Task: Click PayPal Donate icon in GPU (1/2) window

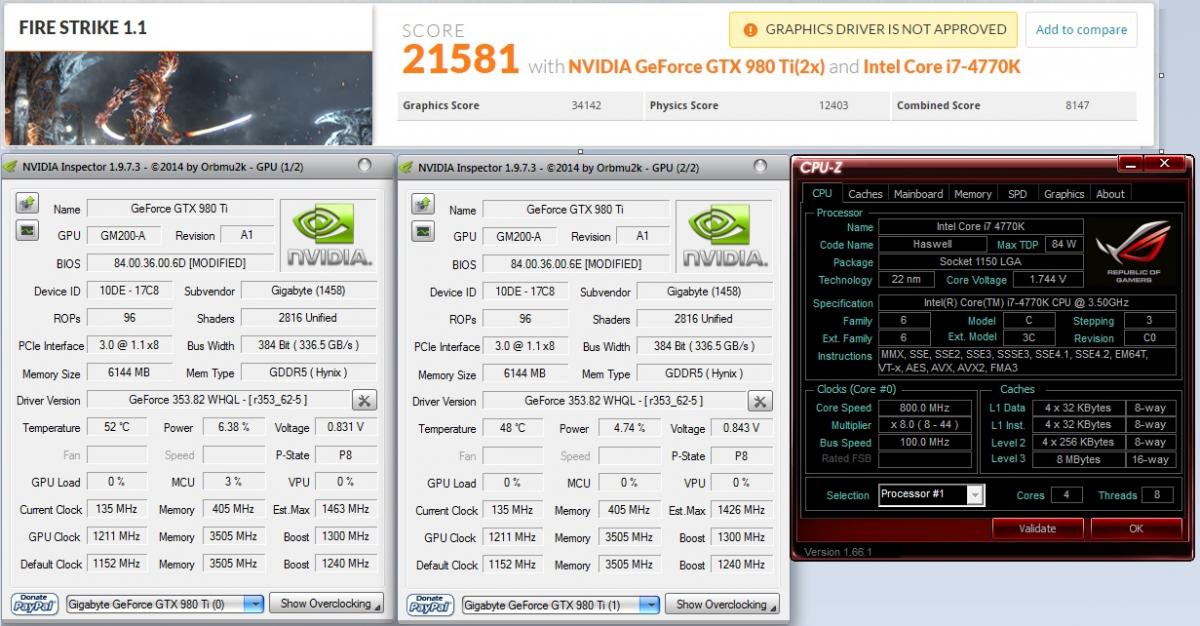Action: (36, 604)
